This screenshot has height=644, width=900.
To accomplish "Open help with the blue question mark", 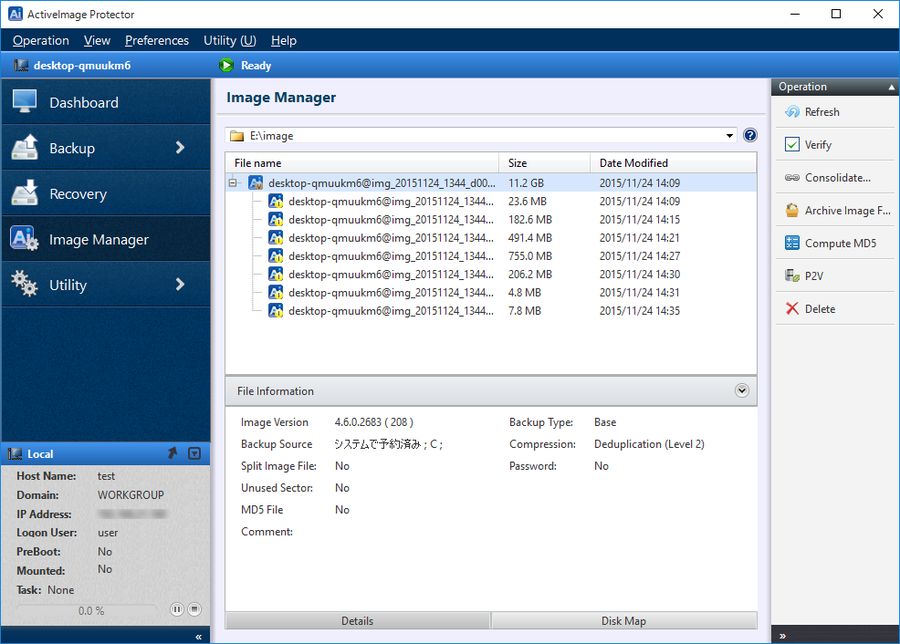I will pos(750,135).
